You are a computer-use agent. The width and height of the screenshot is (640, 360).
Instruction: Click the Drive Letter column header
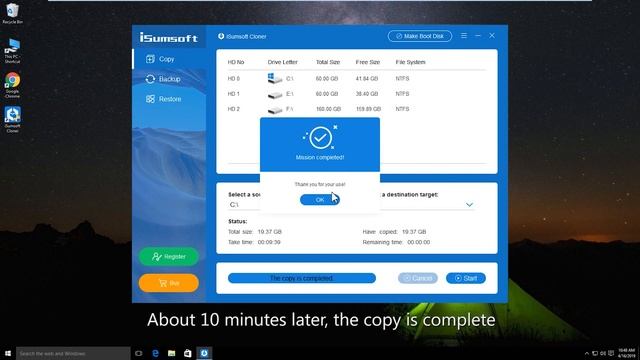[282, 62]
